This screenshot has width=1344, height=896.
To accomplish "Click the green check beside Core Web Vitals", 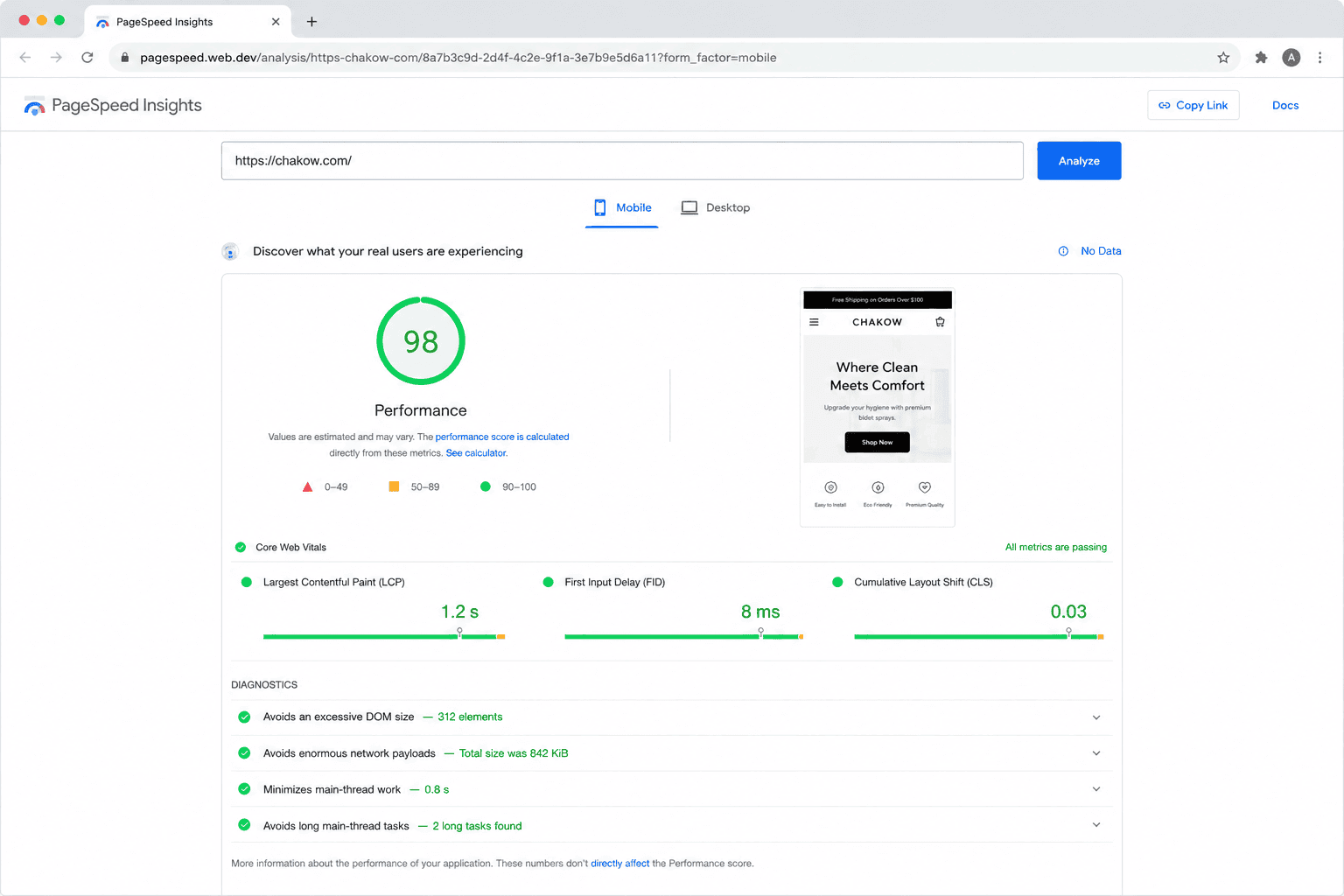I will (x=241, y=548).
